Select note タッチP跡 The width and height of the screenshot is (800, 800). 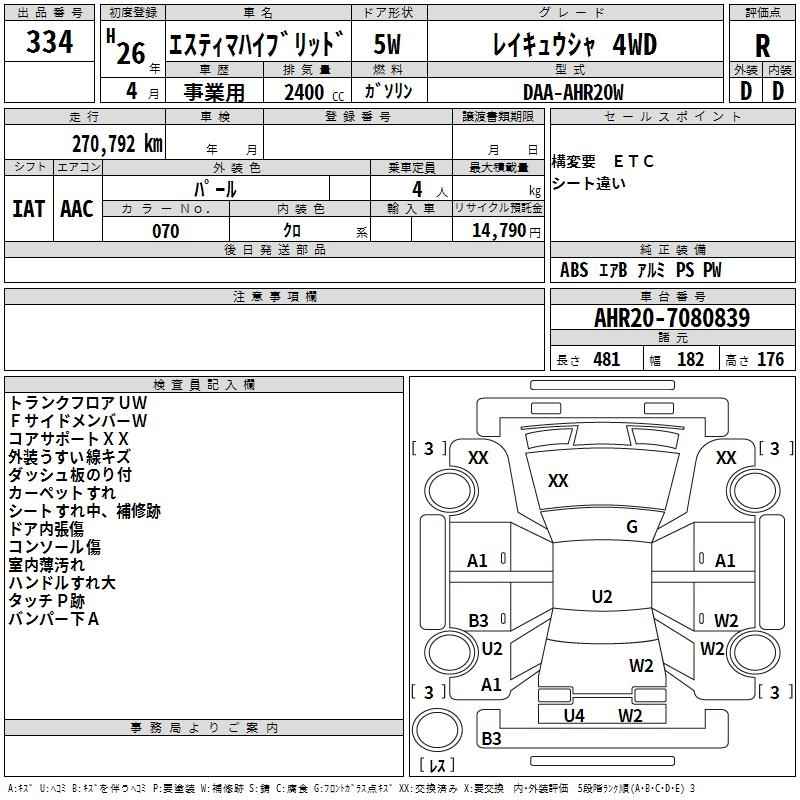46,601
